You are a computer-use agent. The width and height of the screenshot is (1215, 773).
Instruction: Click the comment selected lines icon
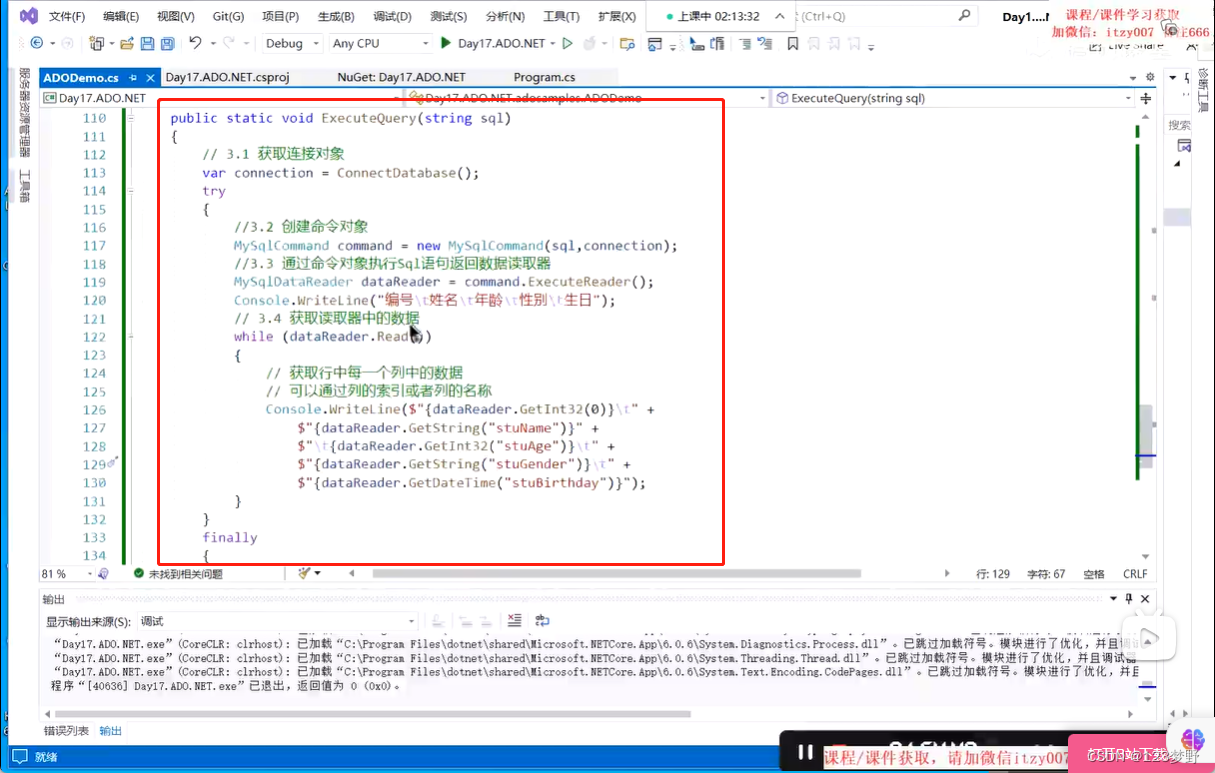[x=745, y=44]
